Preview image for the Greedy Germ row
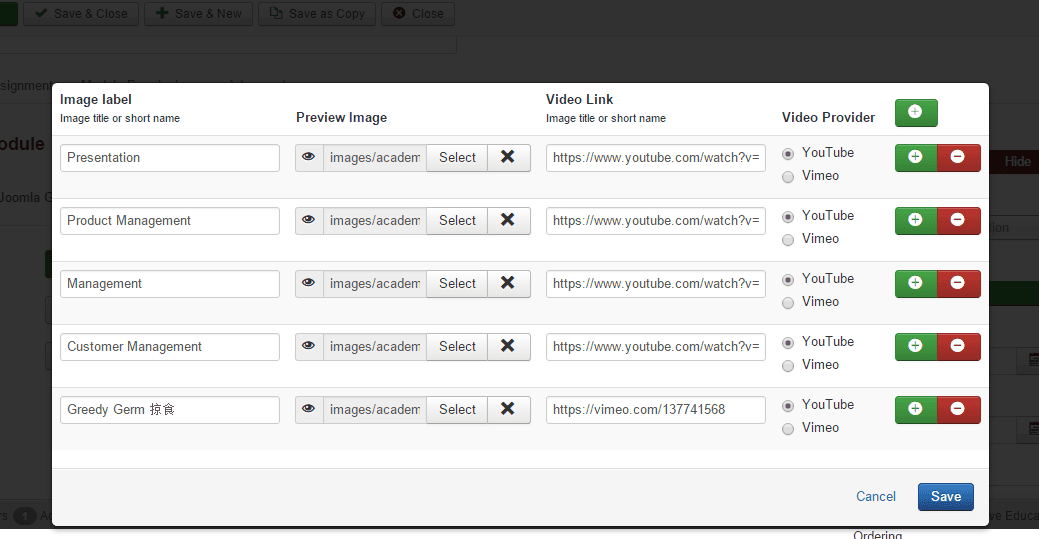 click(309, 410)
